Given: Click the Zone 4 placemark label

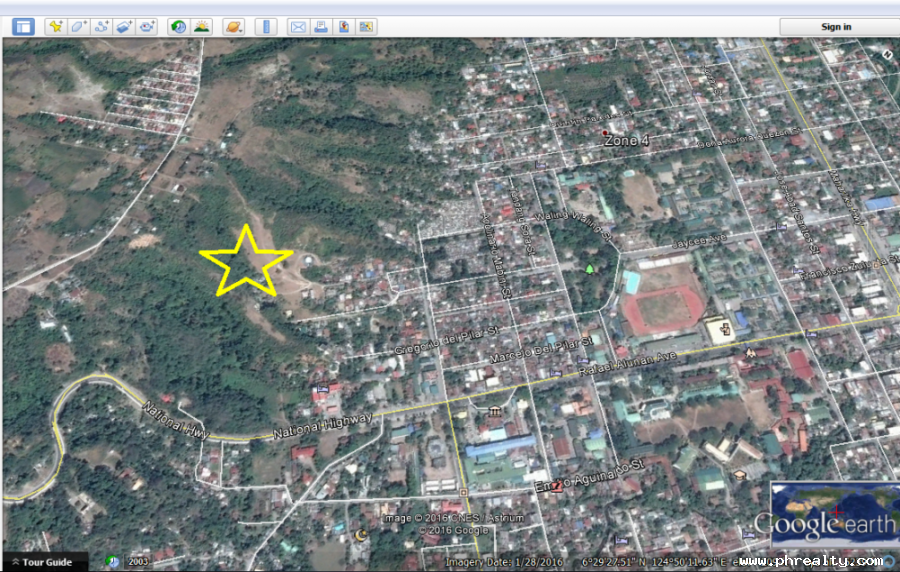Looking at the screenshot, I should (627, 141).
